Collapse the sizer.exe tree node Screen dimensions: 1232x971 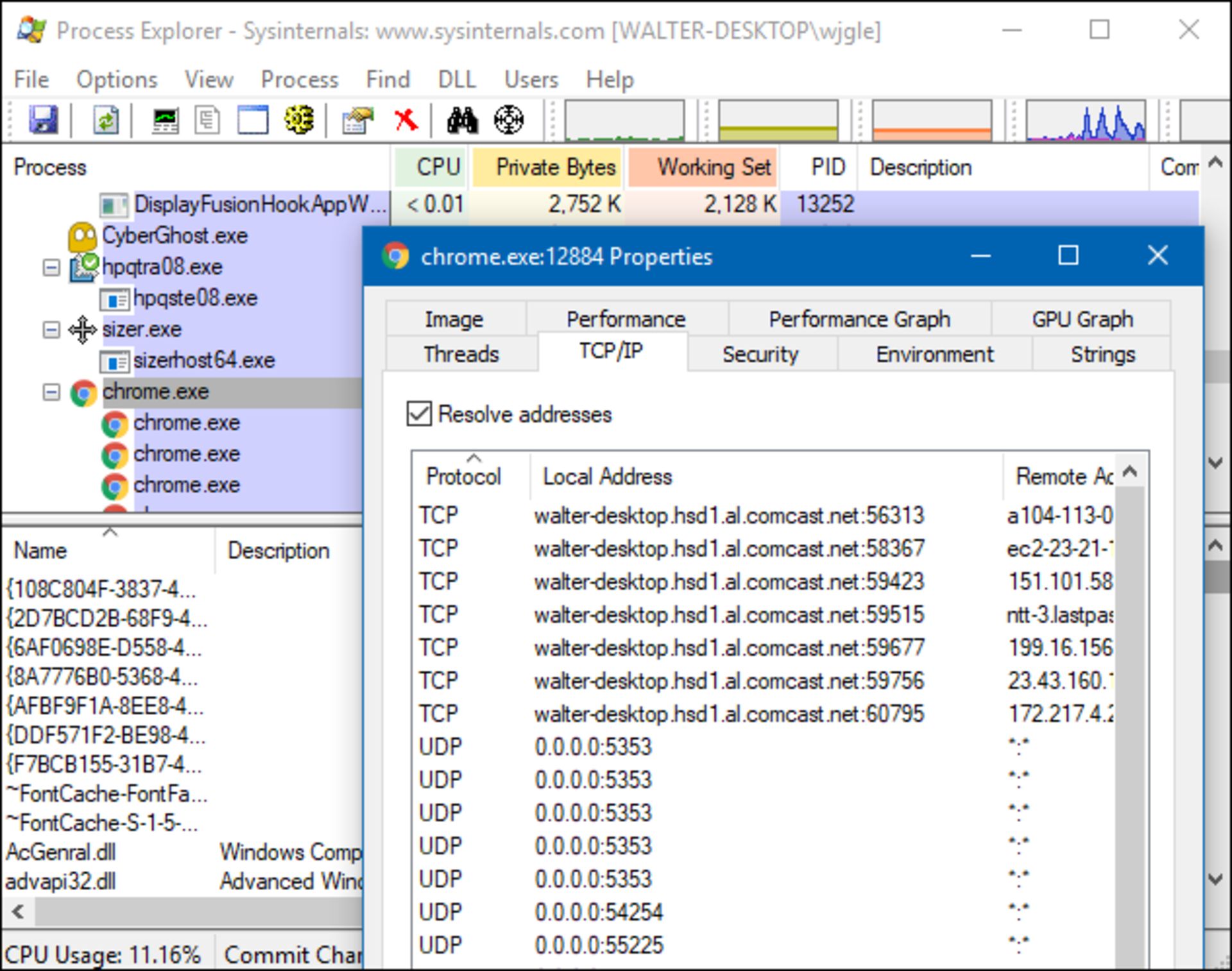click(x=51, y=330)
